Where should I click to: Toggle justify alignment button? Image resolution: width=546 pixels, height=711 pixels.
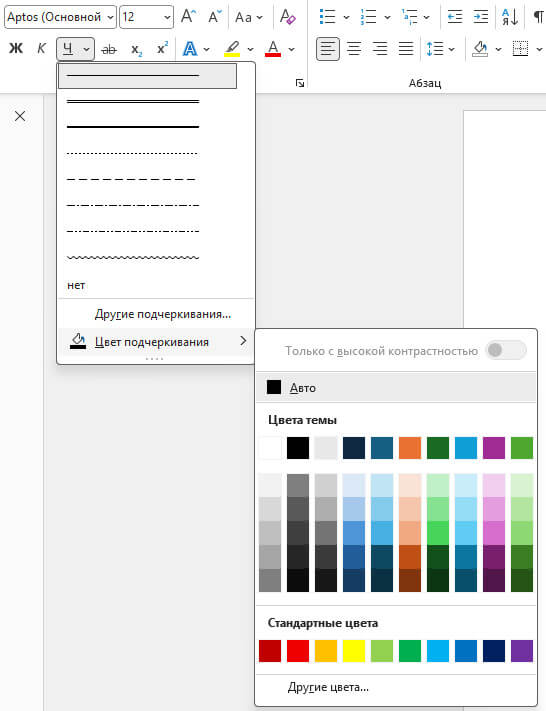click(x=406, y=49)
